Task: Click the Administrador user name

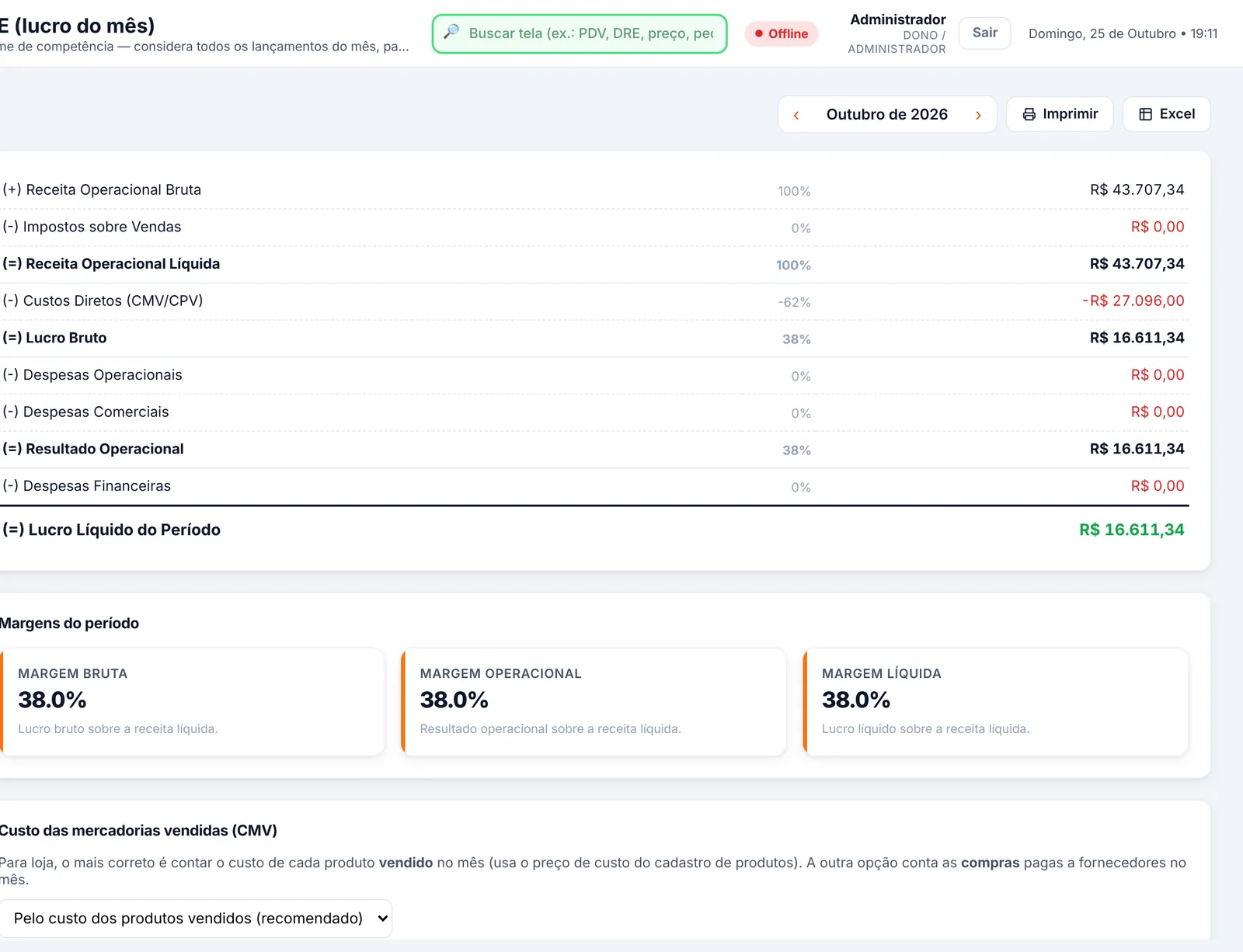Action: [x=898, y=19]
